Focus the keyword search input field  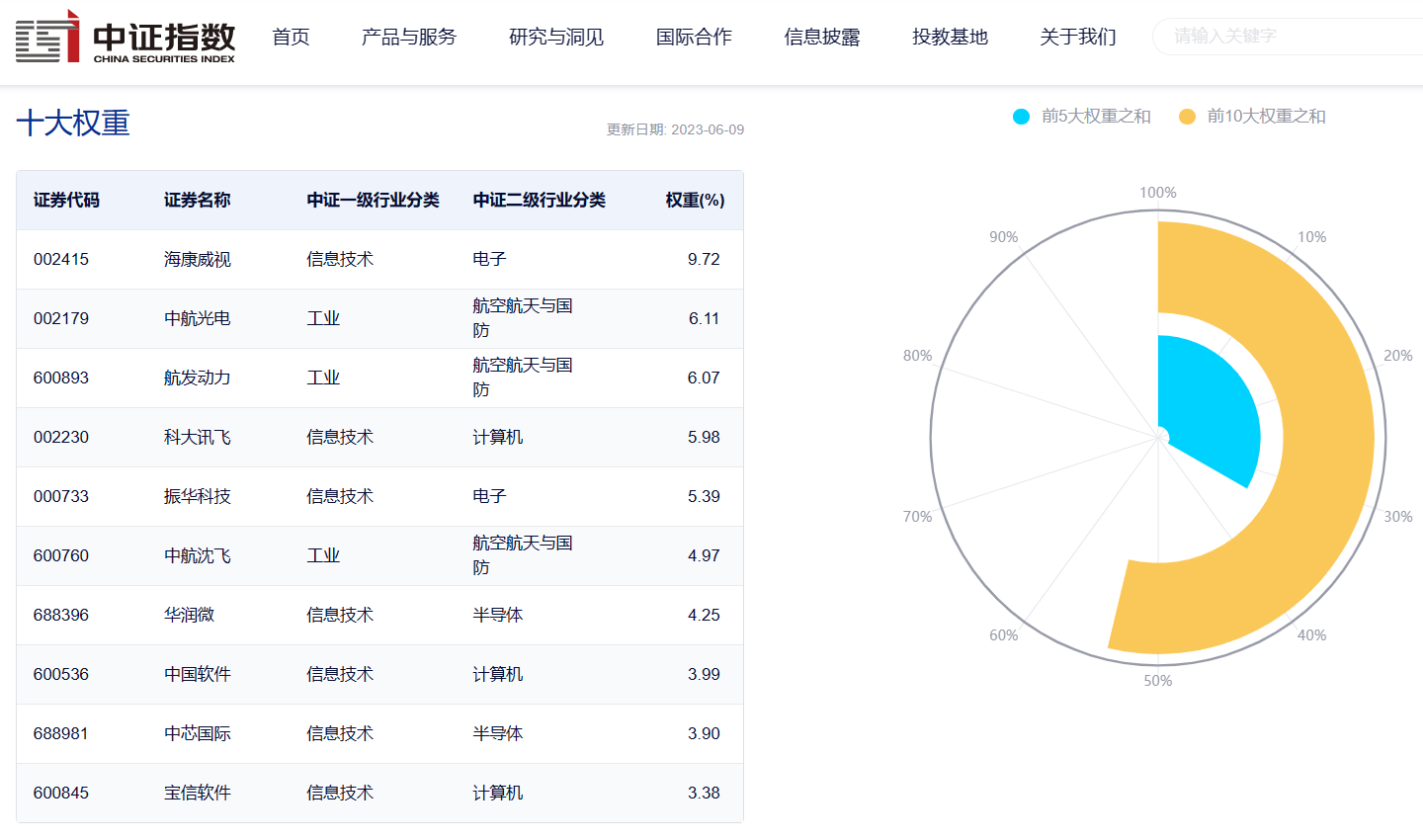click(x=1289, y=37)
